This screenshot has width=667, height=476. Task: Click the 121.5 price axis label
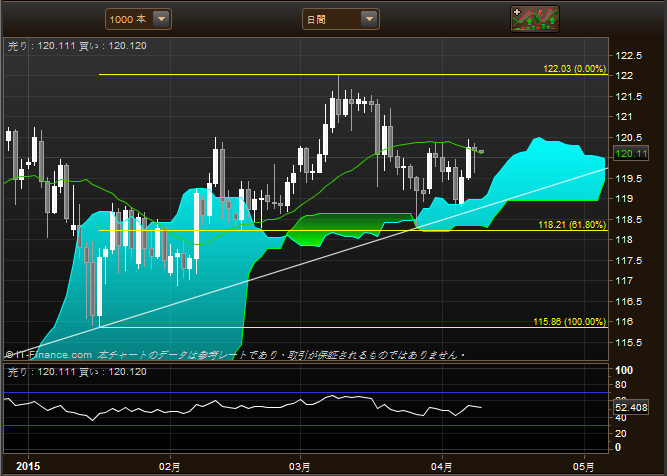(629, 97)
